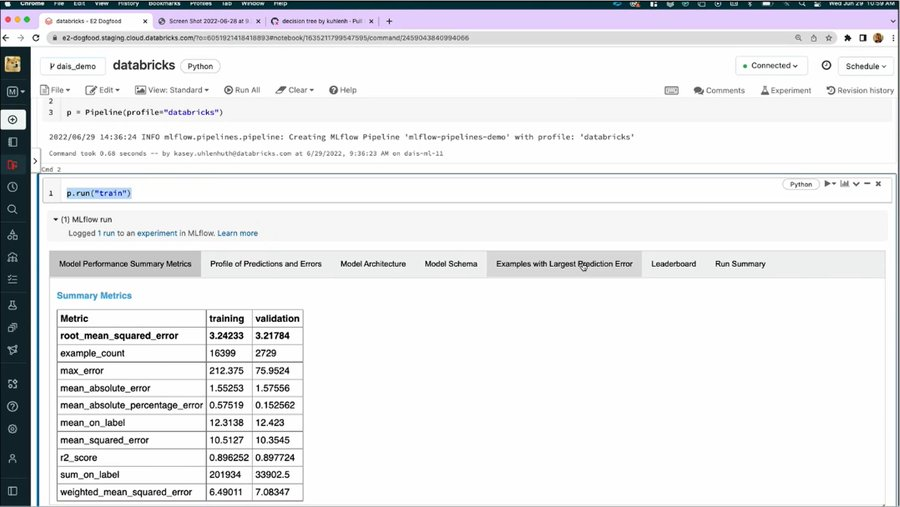
Task: Expand the side panel arrow left of cell
Action: tap(35, 161)
